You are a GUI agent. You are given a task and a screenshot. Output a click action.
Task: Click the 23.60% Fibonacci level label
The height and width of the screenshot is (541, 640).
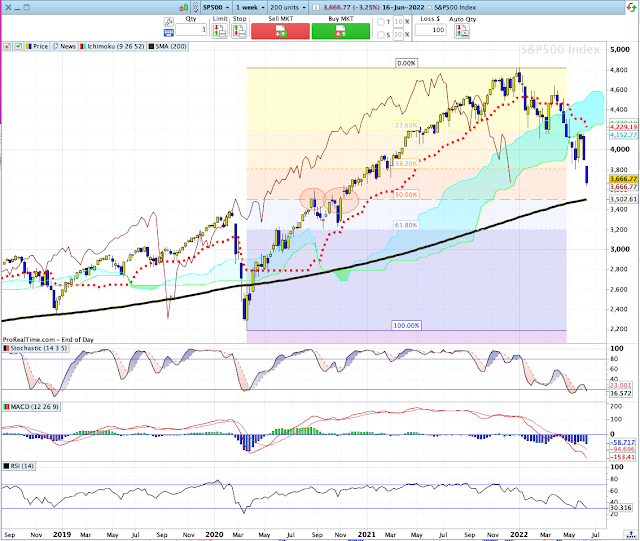(406, 125)
